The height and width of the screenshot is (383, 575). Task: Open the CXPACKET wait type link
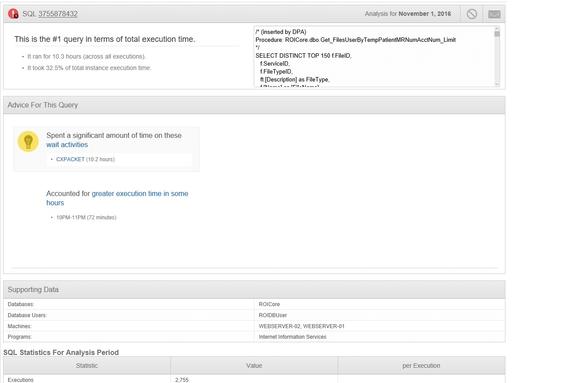click(x=70, y=159)
